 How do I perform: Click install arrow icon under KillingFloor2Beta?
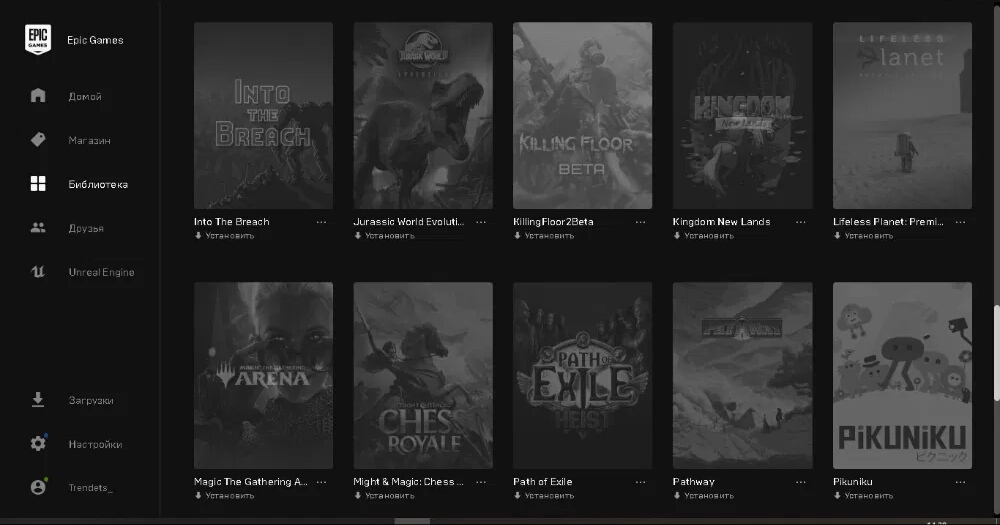click(517, 235)
